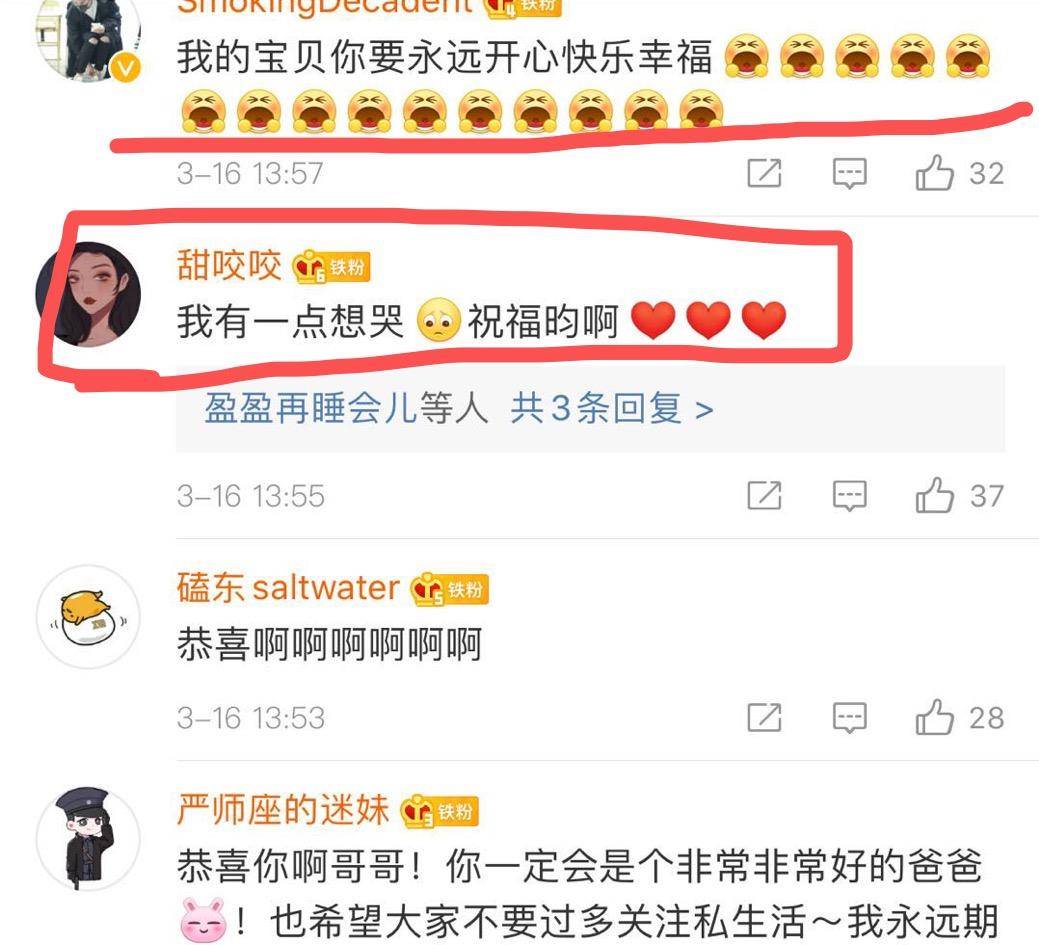Repost 磕东saltwater's 13:53 comment
This screenshot has width=1039, height=945.
765,717
